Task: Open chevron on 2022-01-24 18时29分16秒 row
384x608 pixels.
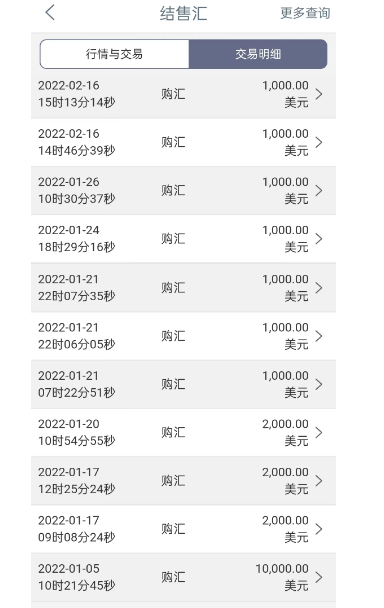Action: point(319,238)
